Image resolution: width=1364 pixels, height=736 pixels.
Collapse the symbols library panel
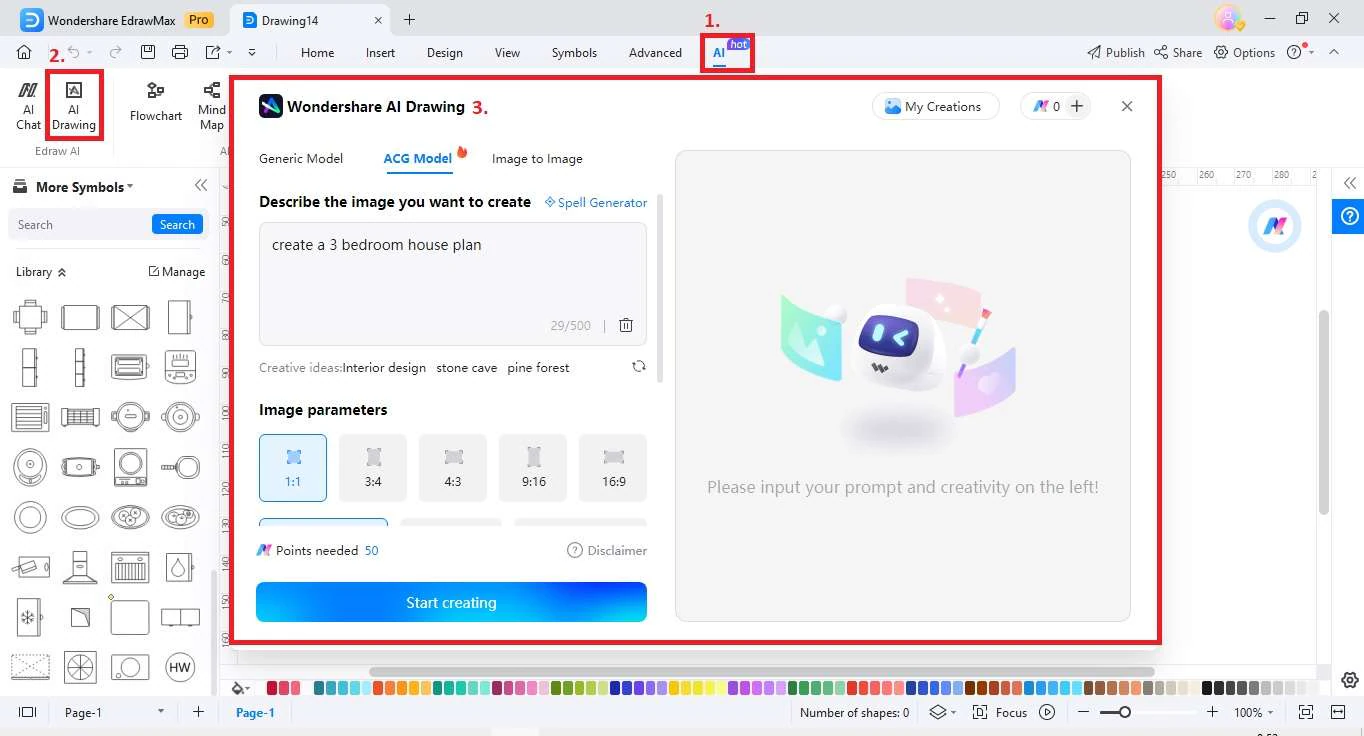[201, 185]
